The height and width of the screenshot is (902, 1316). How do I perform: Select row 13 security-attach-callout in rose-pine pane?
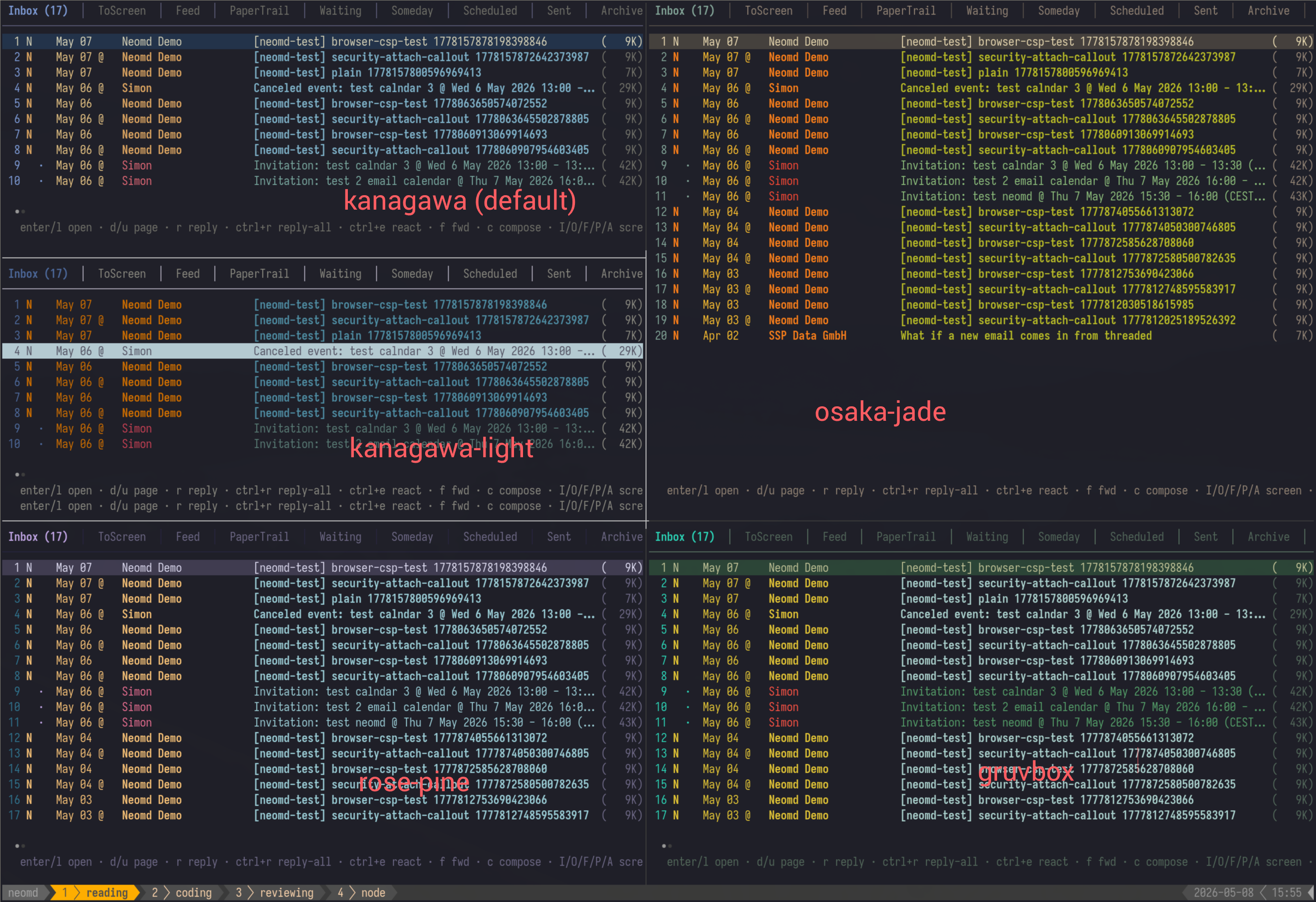[x=323, y=754]
